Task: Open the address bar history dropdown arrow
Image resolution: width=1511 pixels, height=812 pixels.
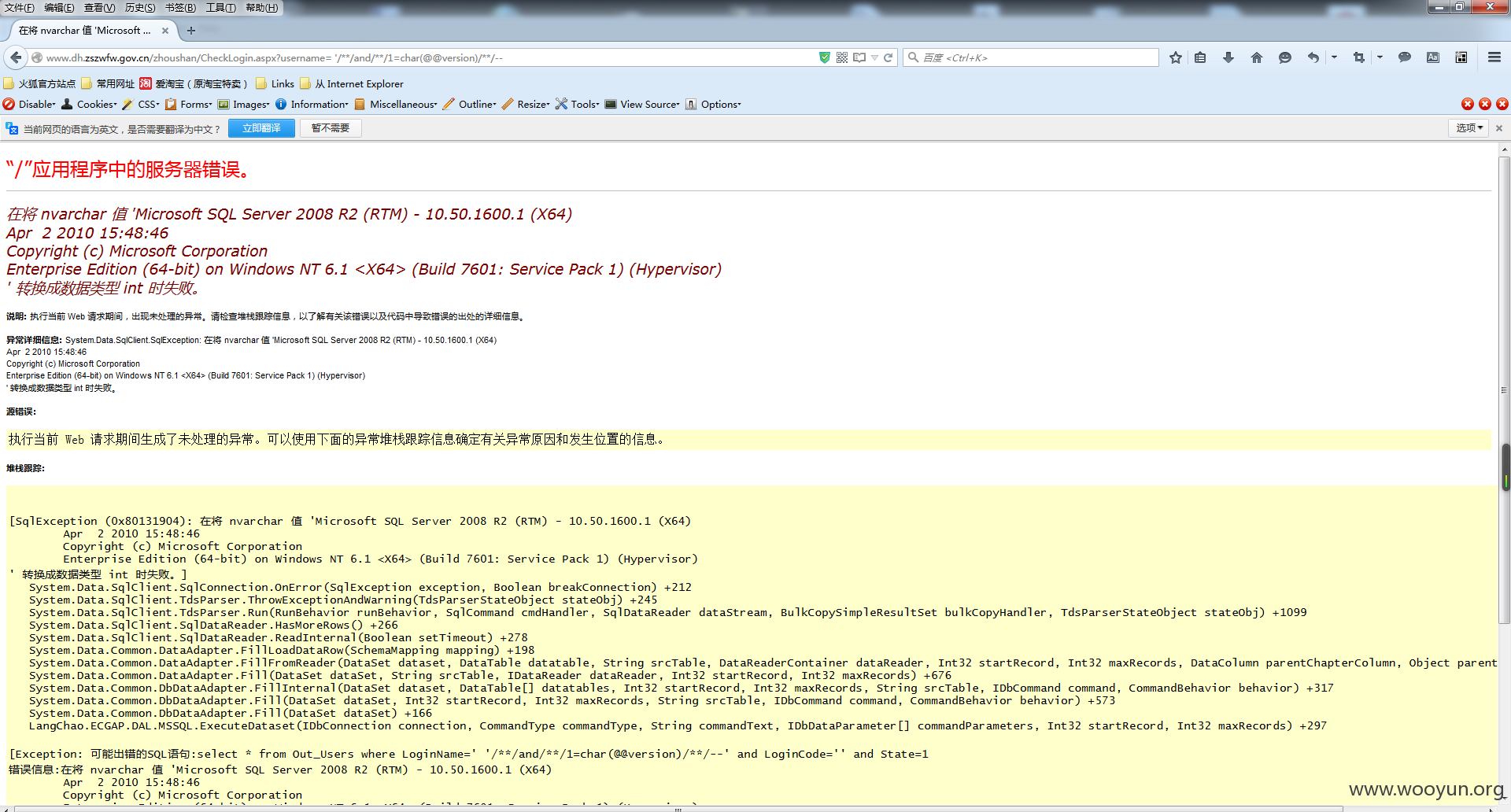Action: pyautogui.click(x=874, y=57)
